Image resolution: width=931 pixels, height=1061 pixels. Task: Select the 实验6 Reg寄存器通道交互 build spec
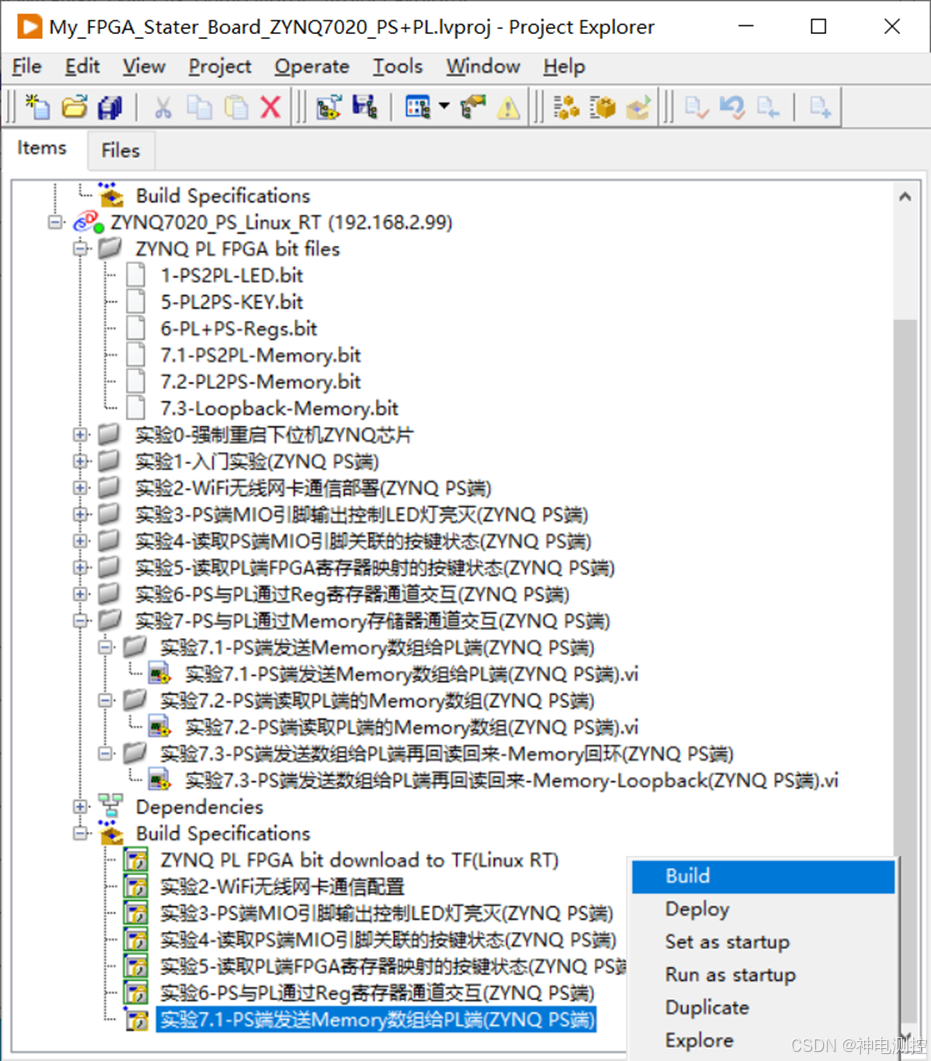point(377,993)
